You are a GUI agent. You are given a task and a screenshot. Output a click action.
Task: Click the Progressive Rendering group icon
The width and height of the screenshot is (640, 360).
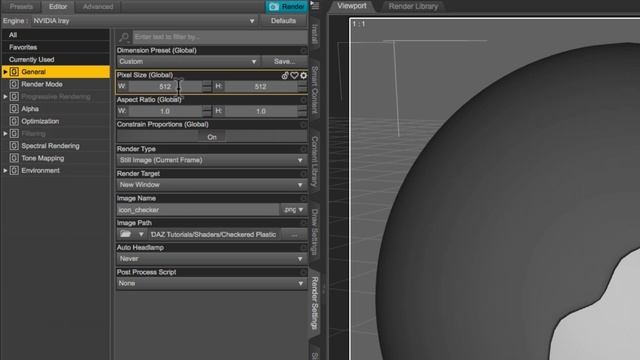[x=14, y=97]
